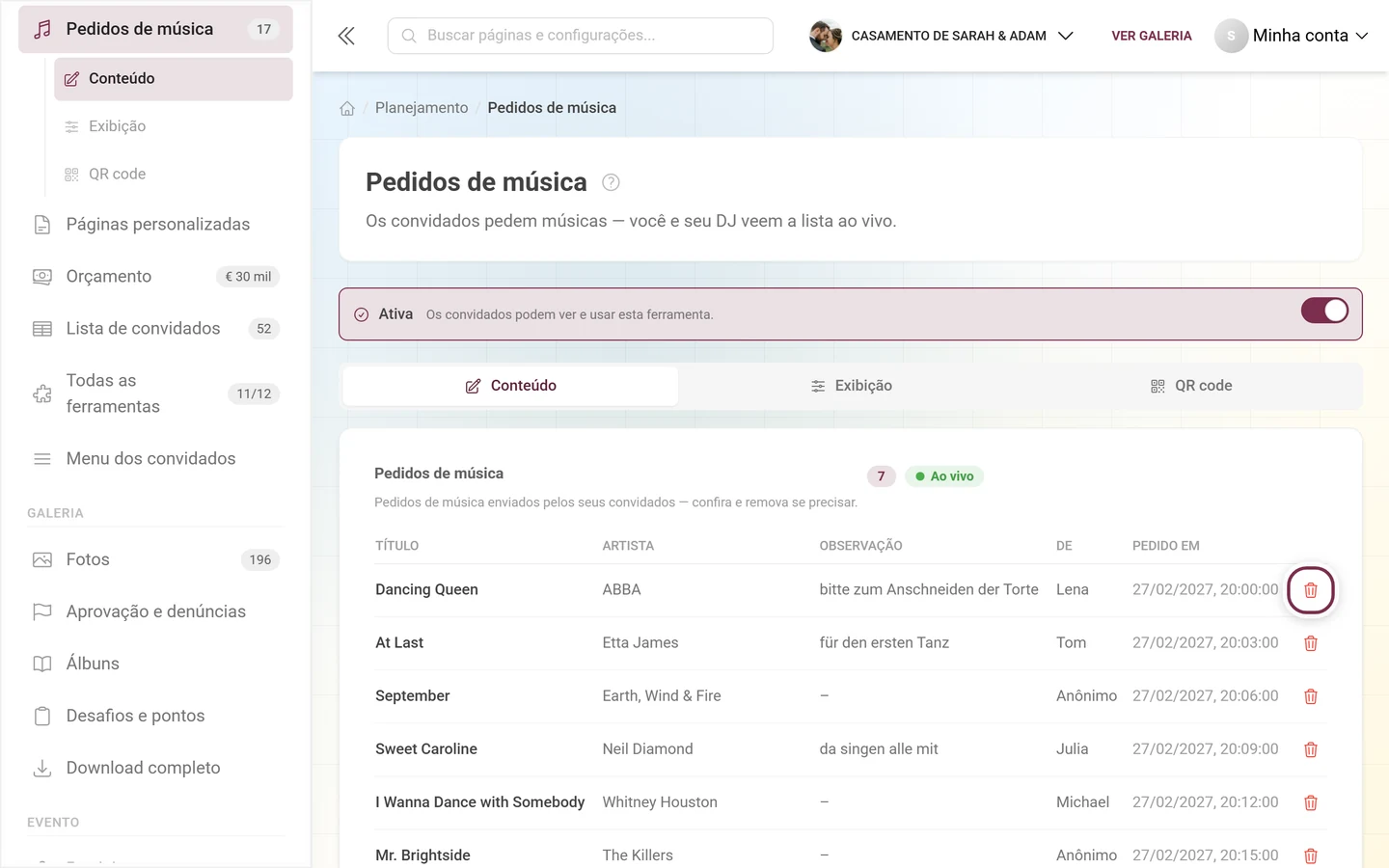Viewport: 1389px width, 868px height.
Task: Switch to the QR code tab
Action: (x=1191, y=386)
